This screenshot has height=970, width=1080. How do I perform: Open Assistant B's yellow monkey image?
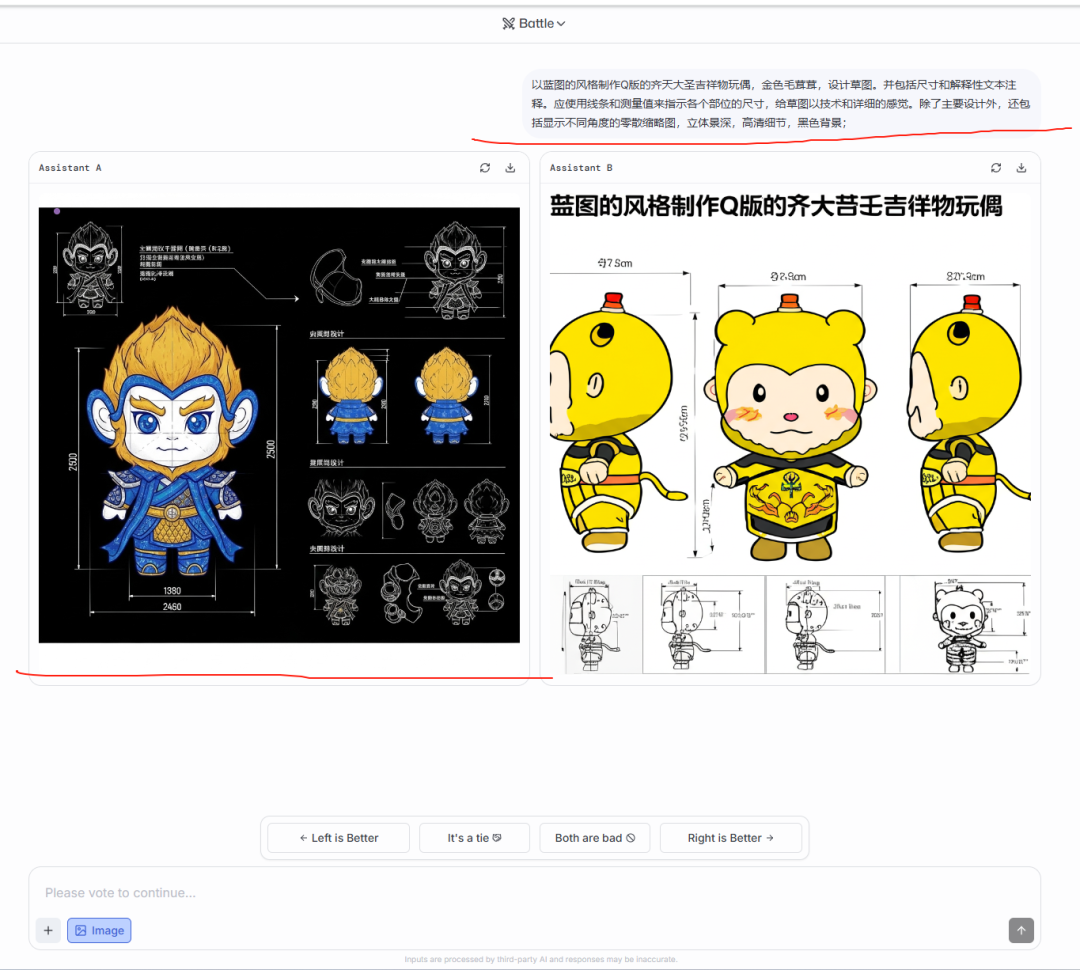(790, 430)
